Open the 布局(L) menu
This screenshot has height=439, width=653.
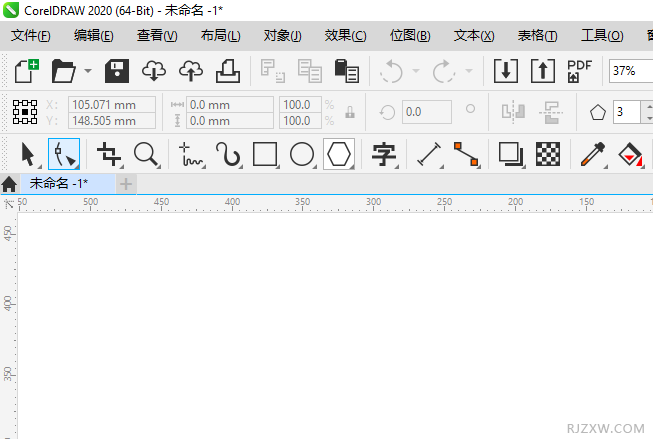point(220,36)
